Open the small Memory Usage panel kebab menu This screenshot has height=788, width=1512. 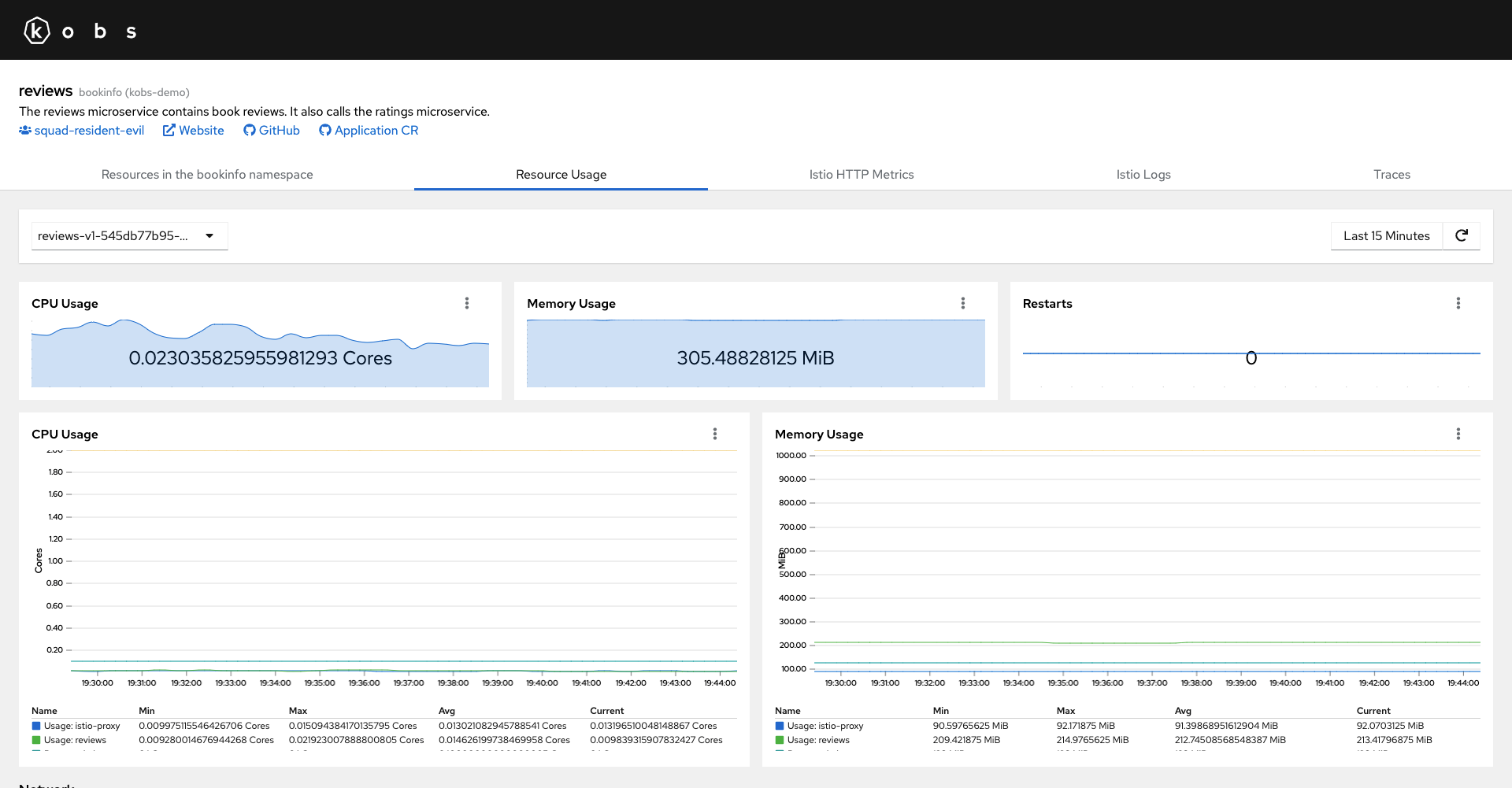pyautogui.click(x=963, y=303)
